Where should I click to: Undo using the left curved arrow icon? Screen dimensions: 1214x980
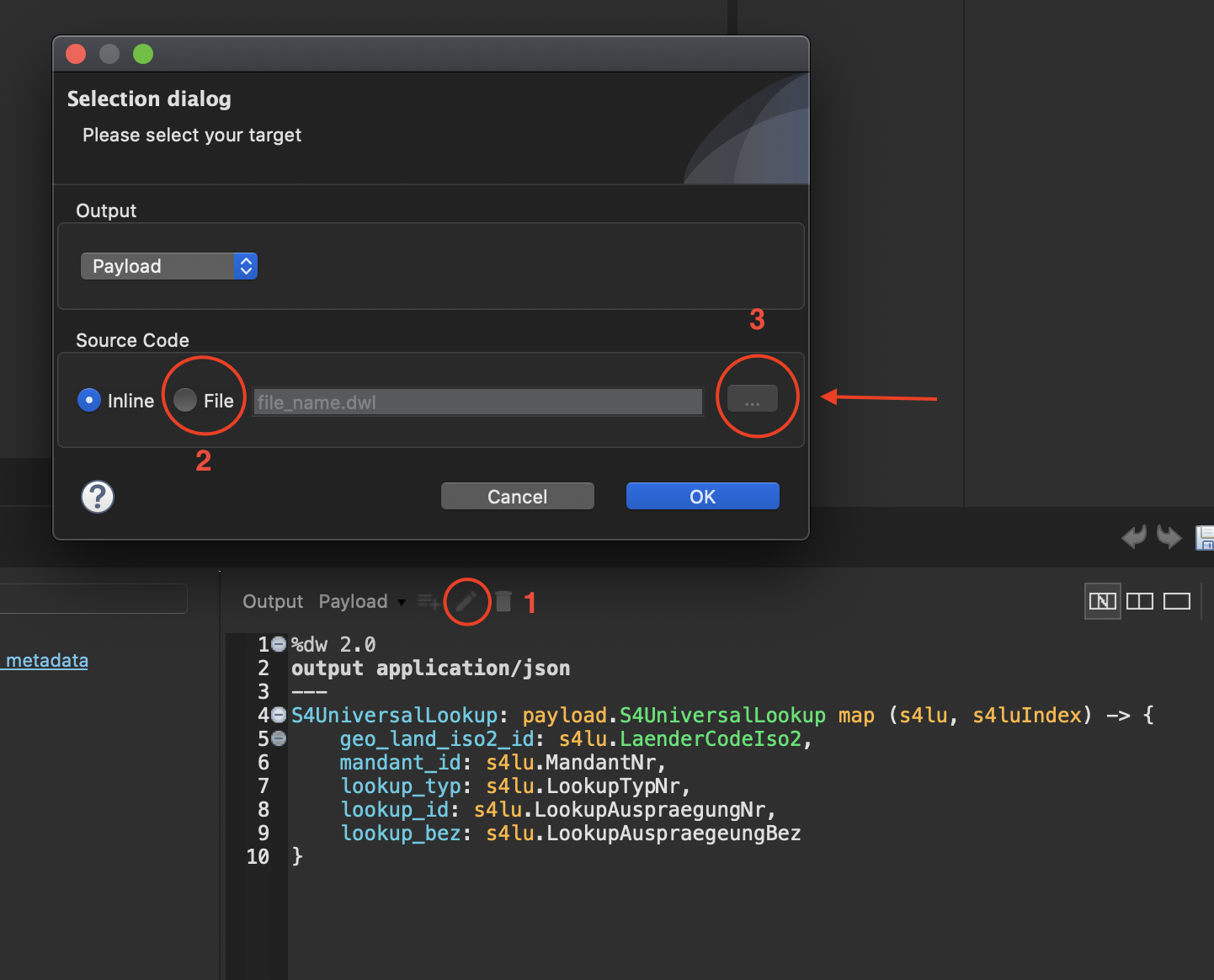coord(1134,537)
